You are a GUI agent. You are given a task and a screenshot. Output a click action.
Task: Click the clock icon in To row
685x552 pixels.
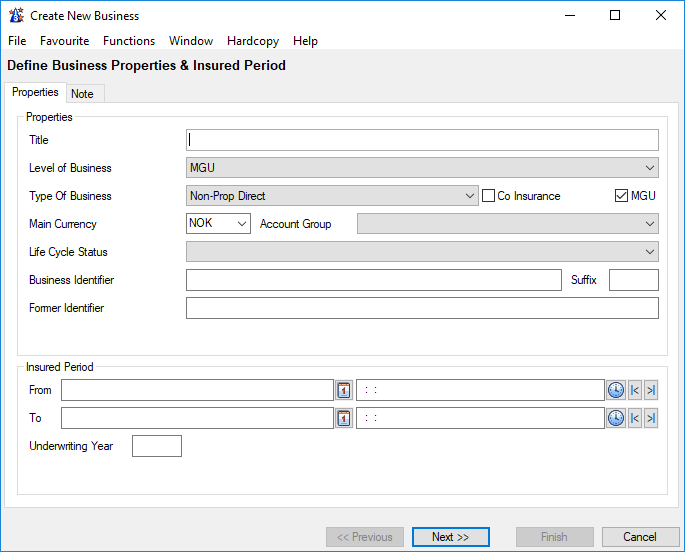pyautogui.click(x=616, y=418)
